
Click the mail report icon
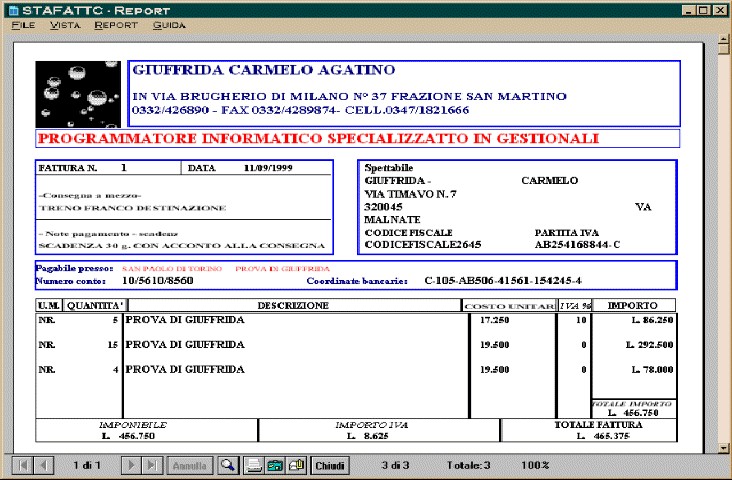coord(296,466)
